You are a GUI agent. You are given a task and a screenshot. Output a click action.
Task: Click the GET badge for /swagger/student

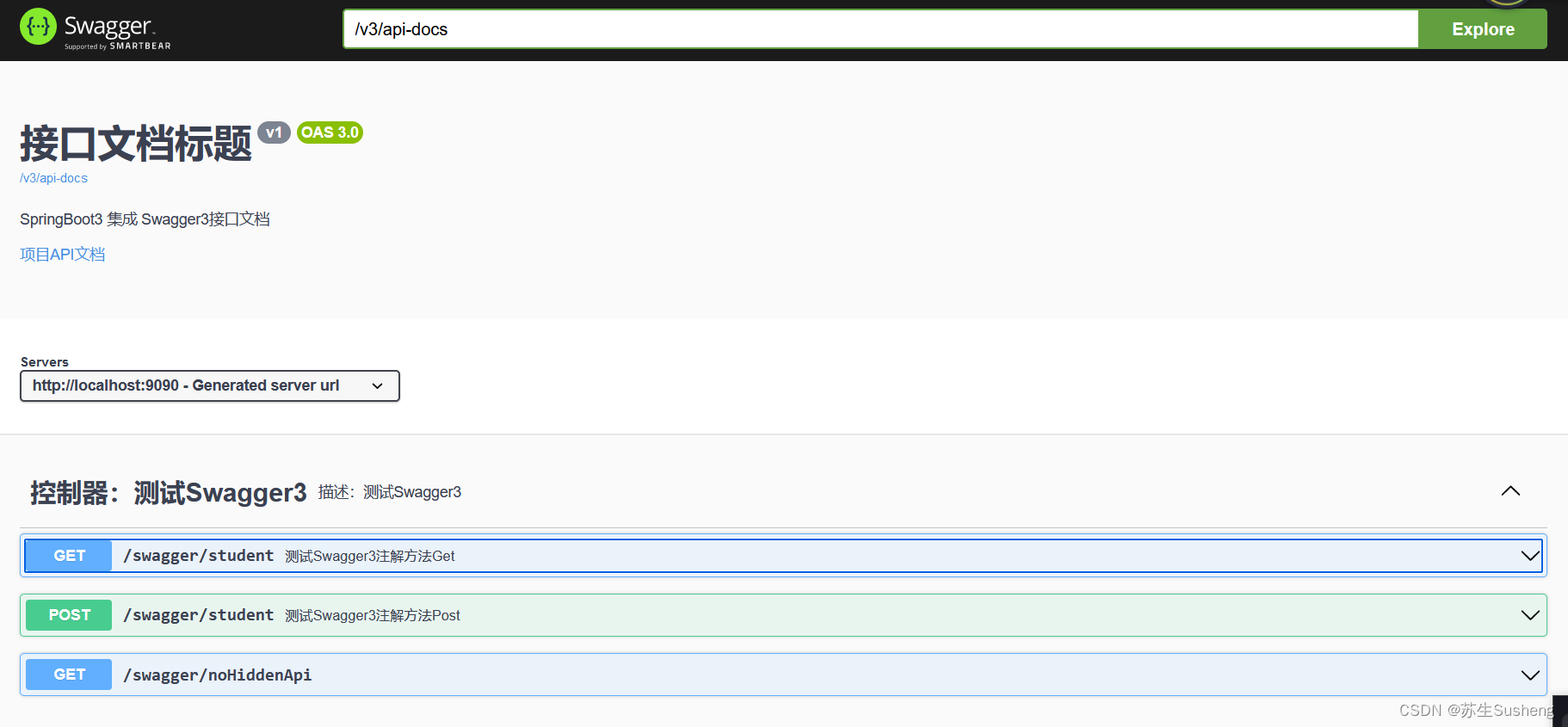[x=69, y=556]
